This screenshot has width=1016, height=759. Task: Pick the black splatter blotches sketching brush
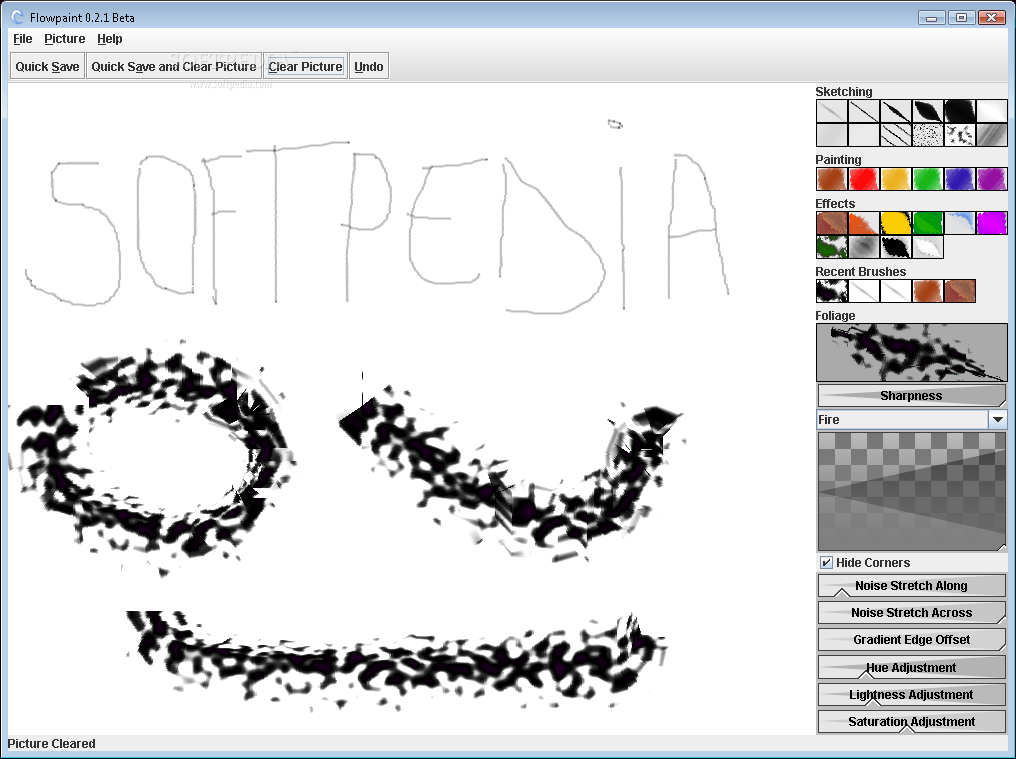pos(960,135)
